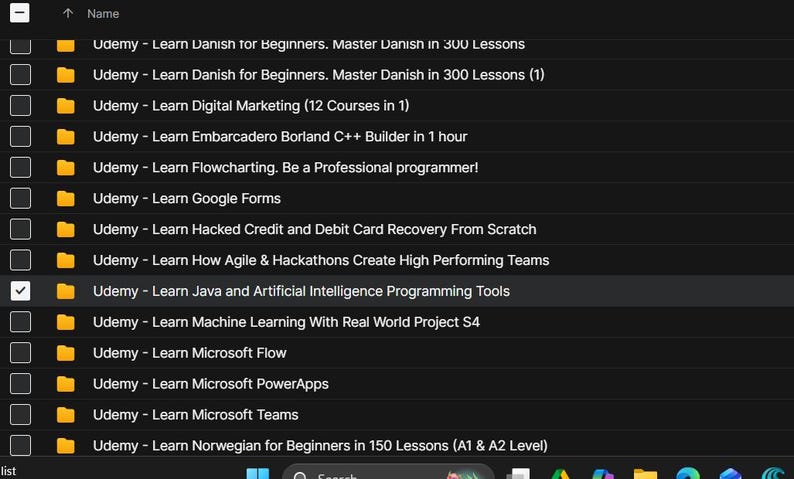The width and height of the screenshot is (794, 479).
Task: Click the Agile & Hackathons folder icon
Action: tap(65, 260)
